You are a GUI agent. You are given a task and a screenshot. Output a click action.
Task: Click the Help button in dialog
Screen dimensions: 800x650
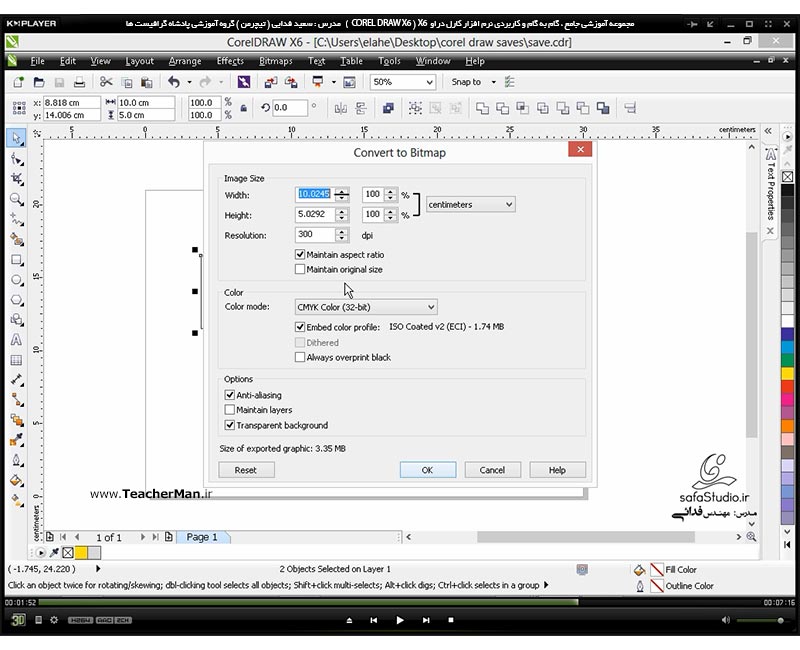[x=557, y=470]
